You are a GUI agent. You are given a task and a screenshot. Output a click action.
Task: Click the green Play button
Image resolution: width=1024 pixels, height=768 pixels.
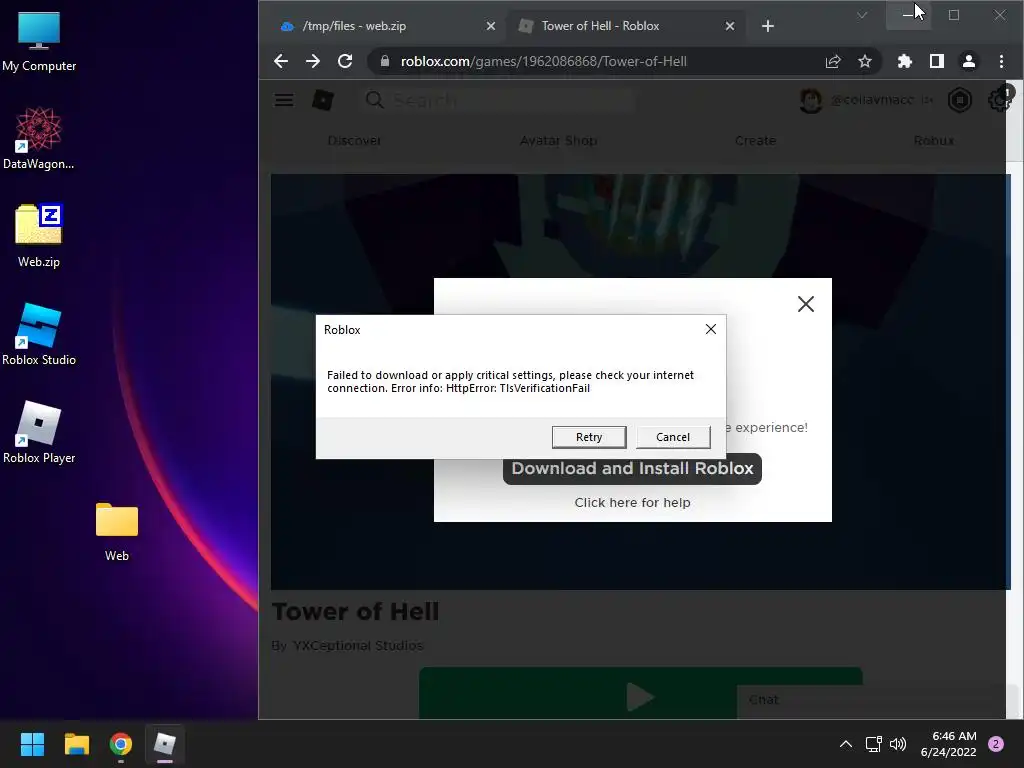(x=640, y=694)
